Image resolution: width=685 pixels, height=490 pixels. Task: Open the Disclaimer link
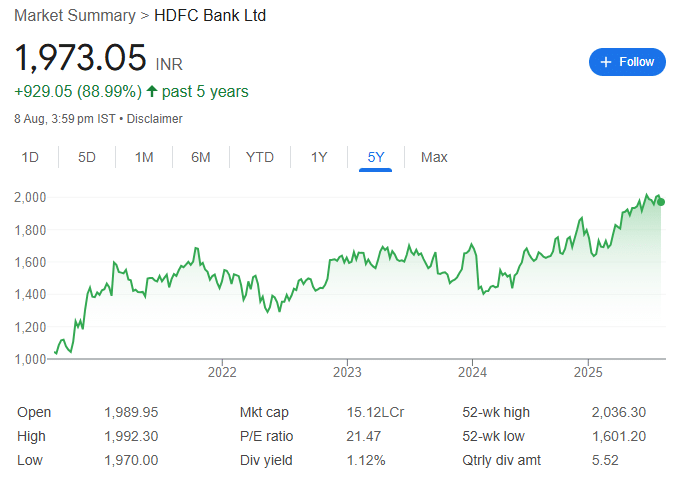point(155,119)
